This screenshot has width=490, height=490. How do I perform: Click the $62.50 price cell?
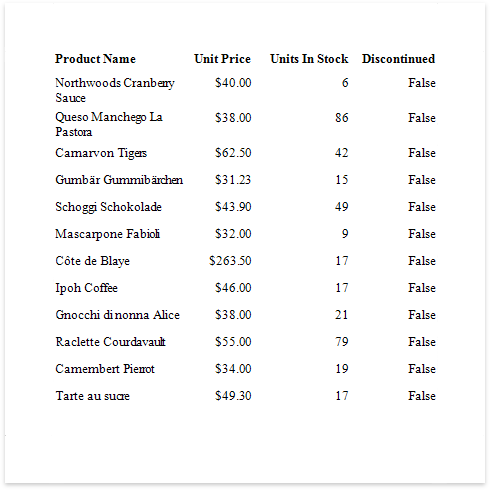pos(233,153)
